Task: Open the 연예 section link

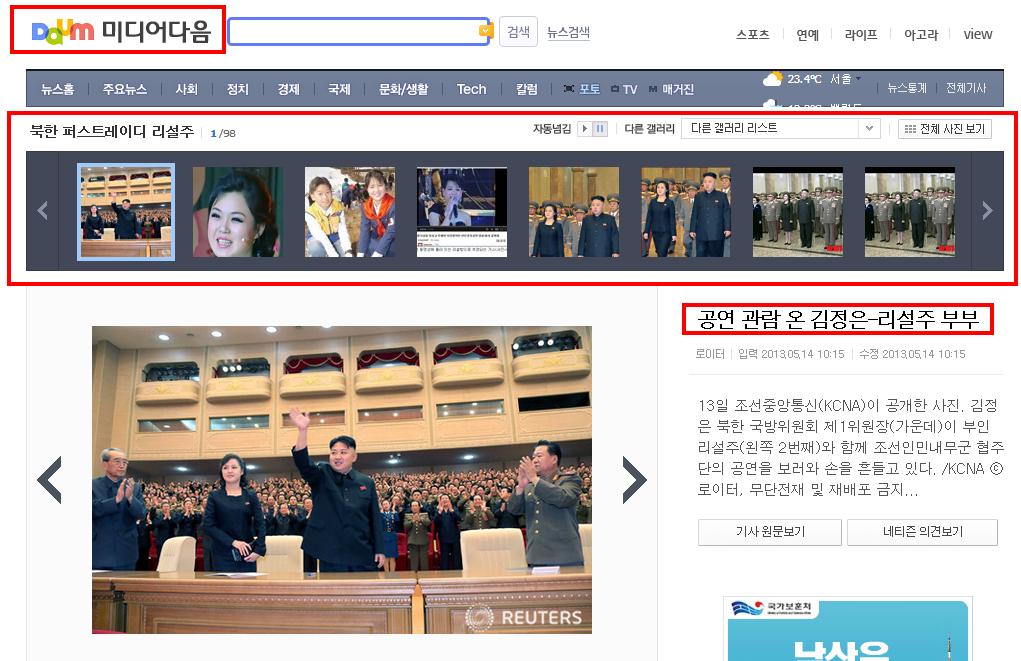Action: [807, 35]
